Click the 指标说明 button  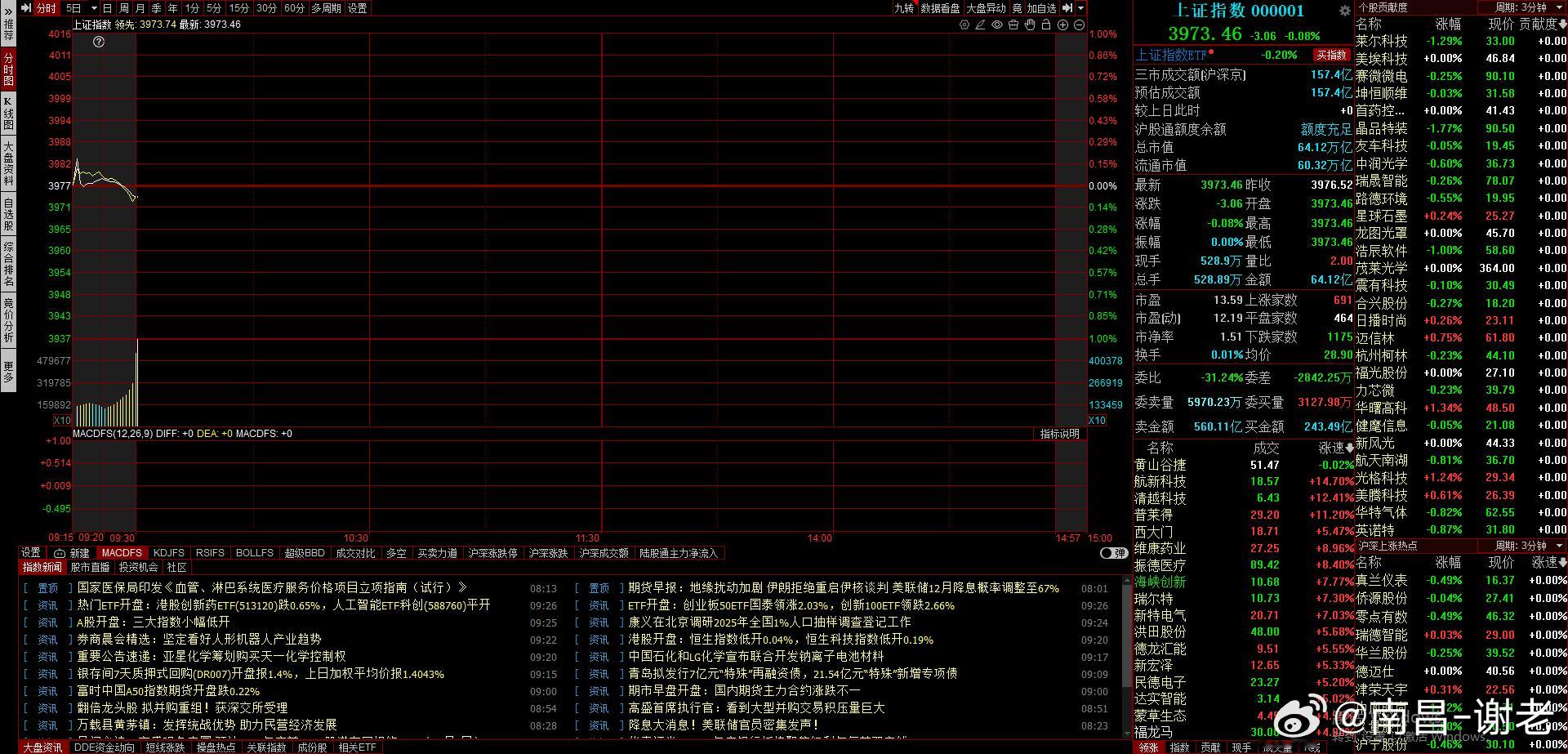pos(1059,434)
